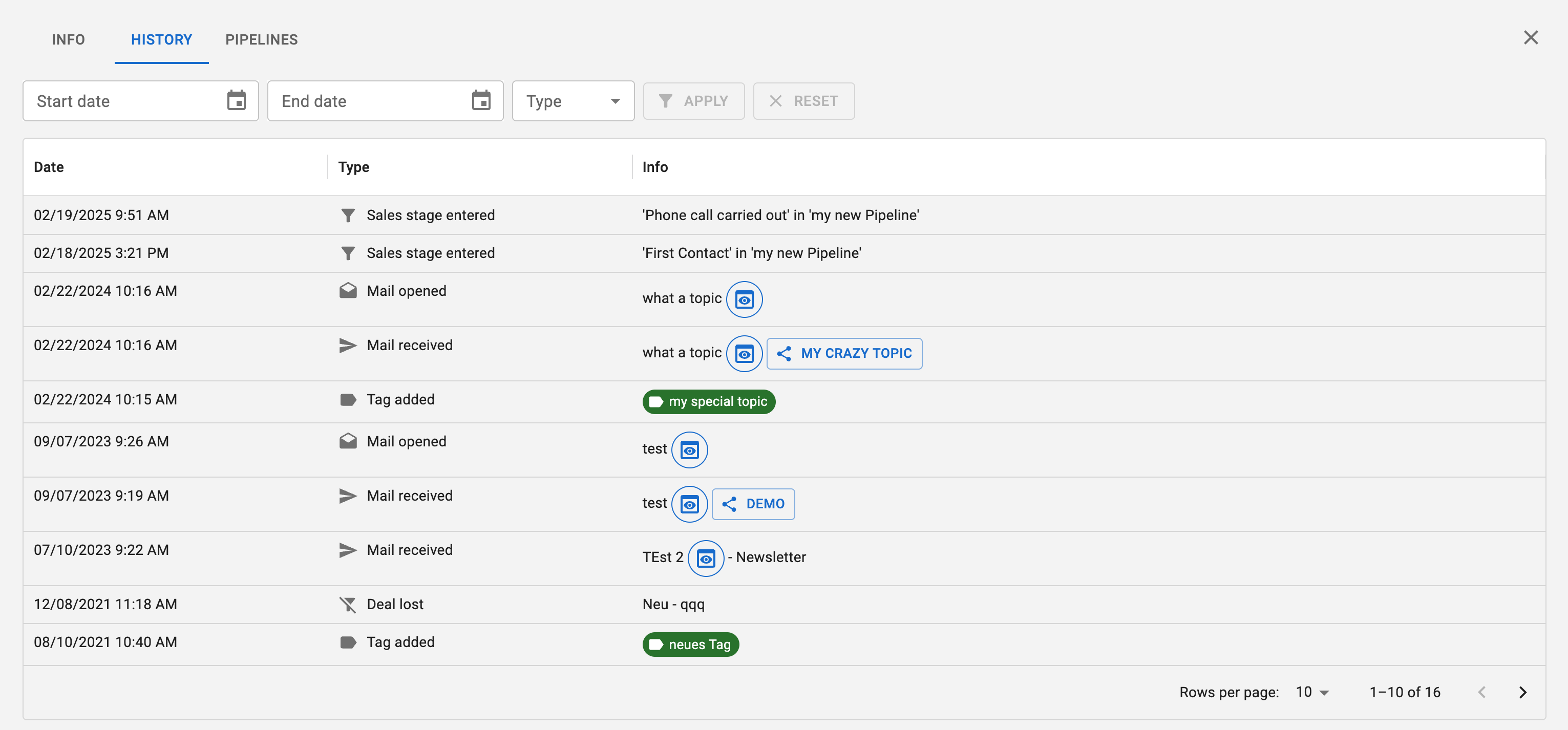Click the 'my special topic' tag chip
1568x730 pixels.
coord(709,402)
